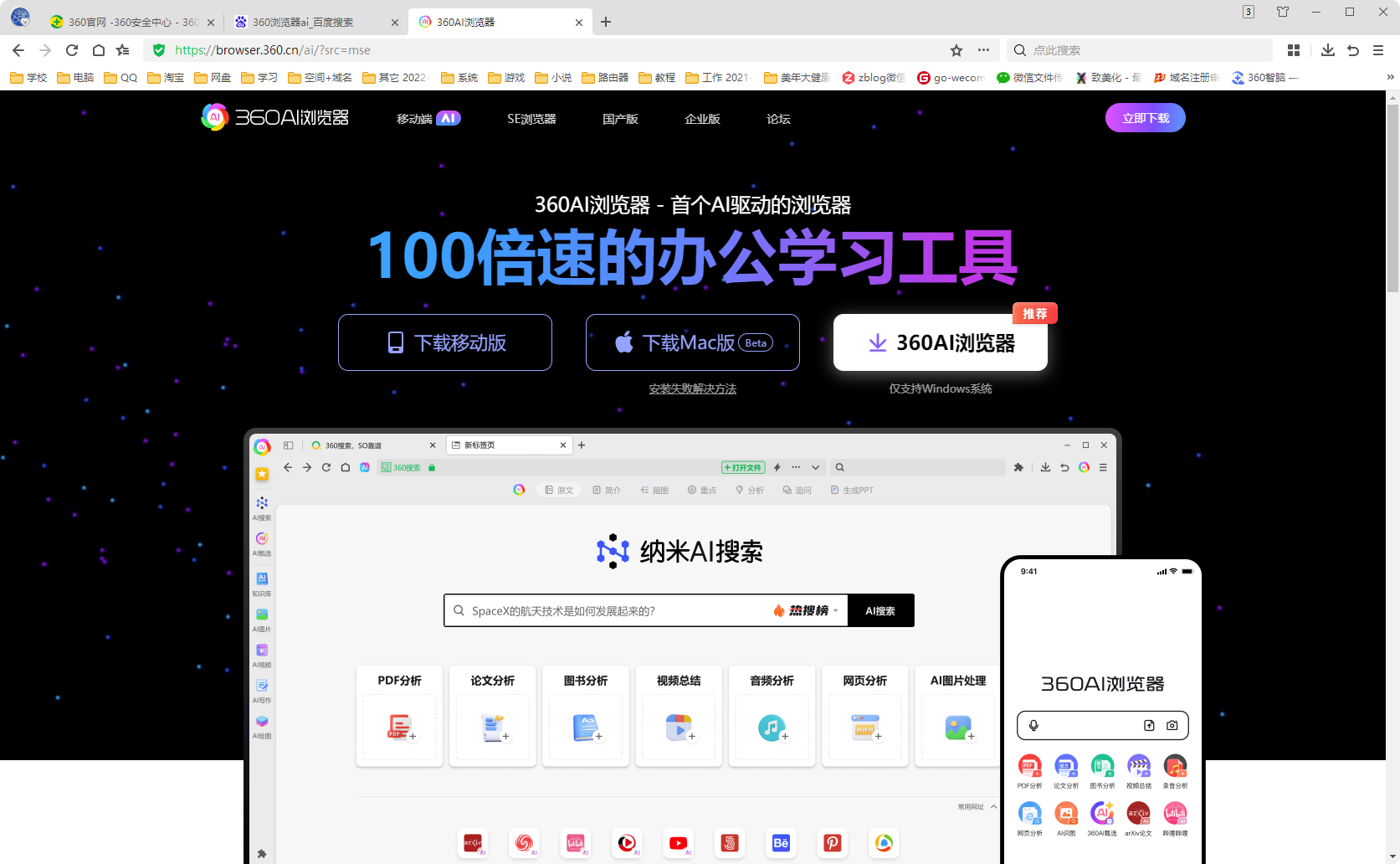Click Pinterest shortcut icon in preview
This screenshot has height=864, width=1400.
click(x=833, y=843)
